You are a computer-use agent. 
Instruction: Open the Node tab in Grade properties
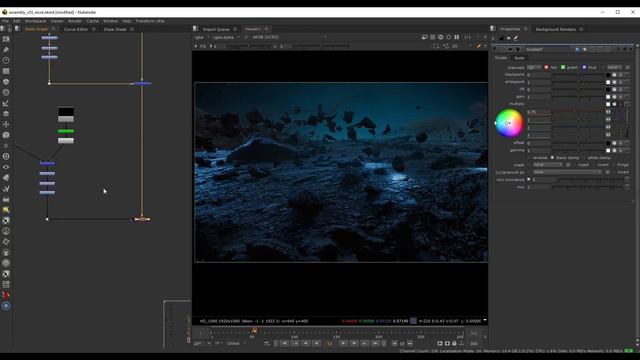pos(519,58)
